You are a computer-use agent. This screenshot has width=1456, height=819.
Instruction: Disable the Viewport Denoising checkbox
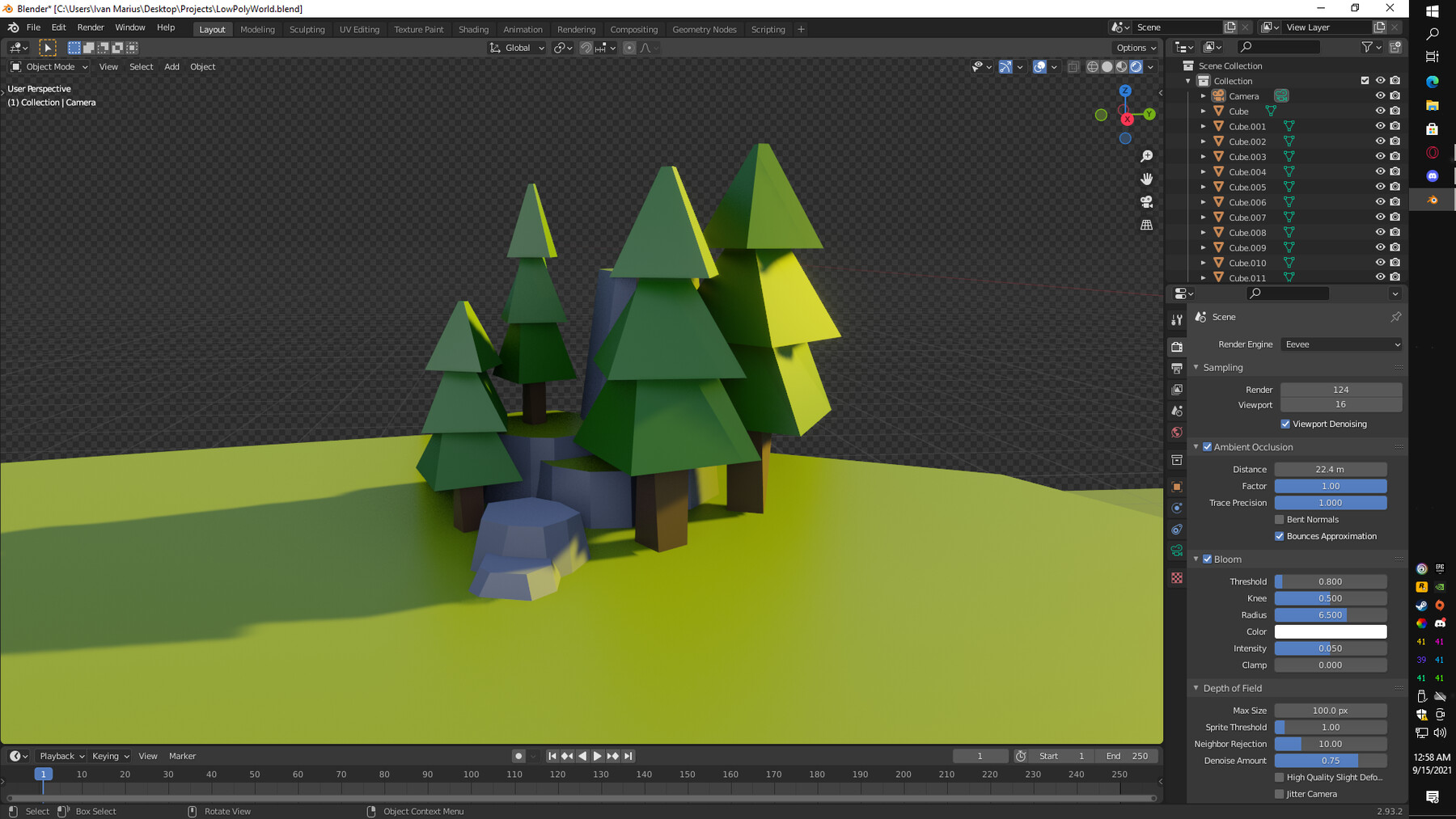[1285, 424]
